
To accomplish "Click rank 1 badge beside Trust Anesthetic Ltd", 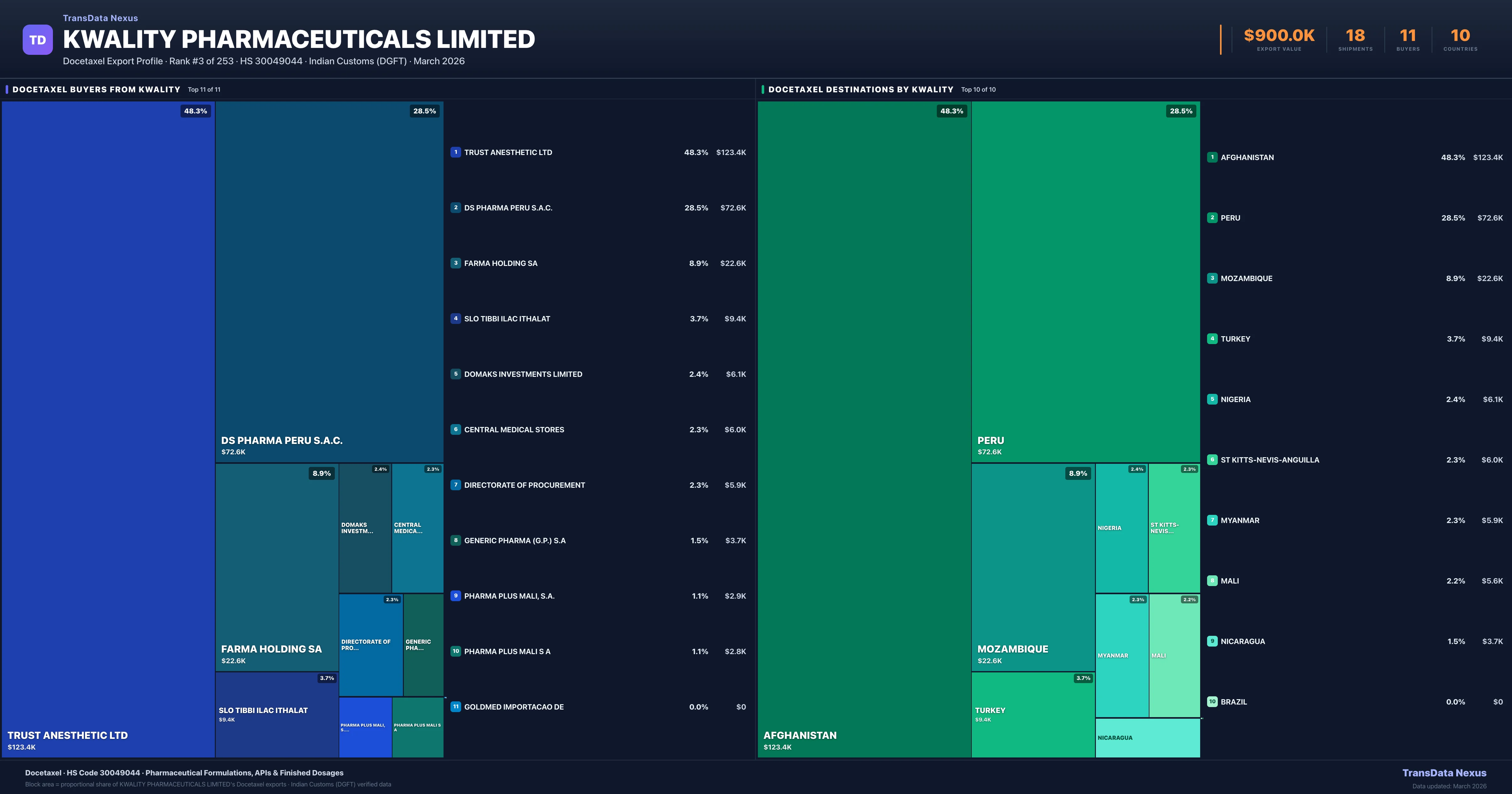I will [455, 152].
